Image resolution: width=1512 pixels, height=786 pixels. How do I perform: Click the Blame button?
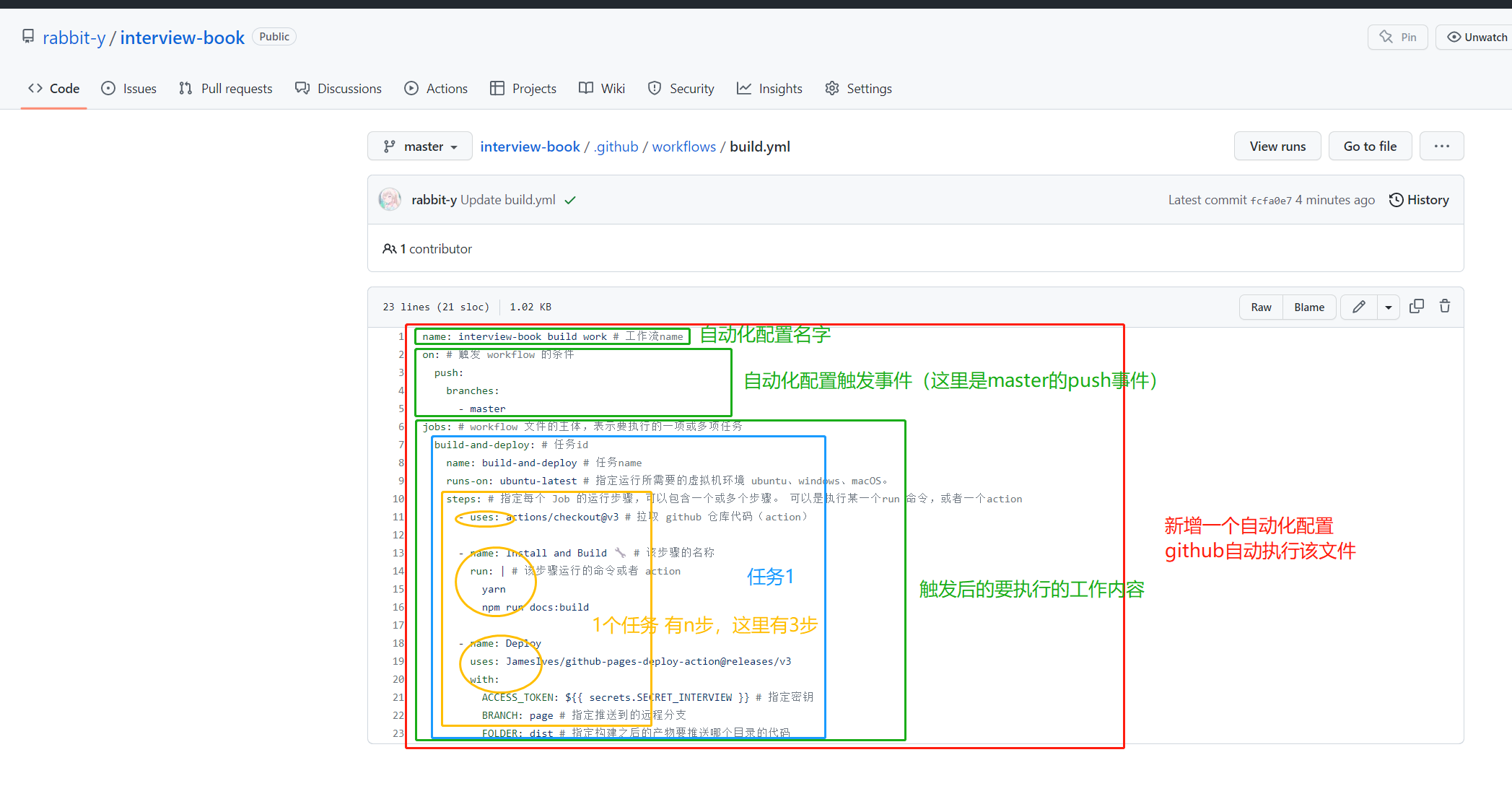pos(1308,307)
